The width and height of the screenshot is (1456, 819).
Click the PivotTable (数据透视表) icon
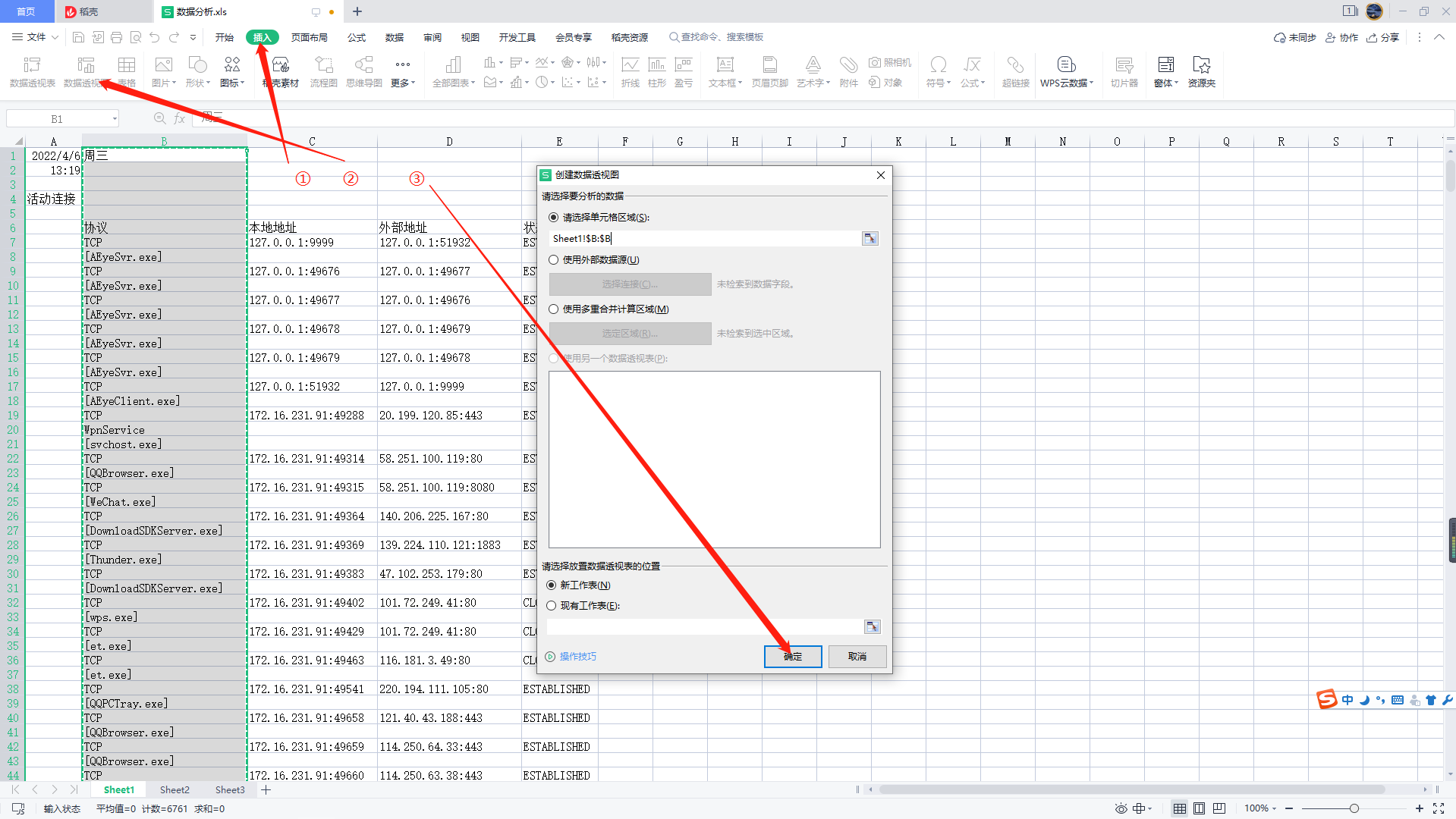pyautogui.click(x=32, y=72)
